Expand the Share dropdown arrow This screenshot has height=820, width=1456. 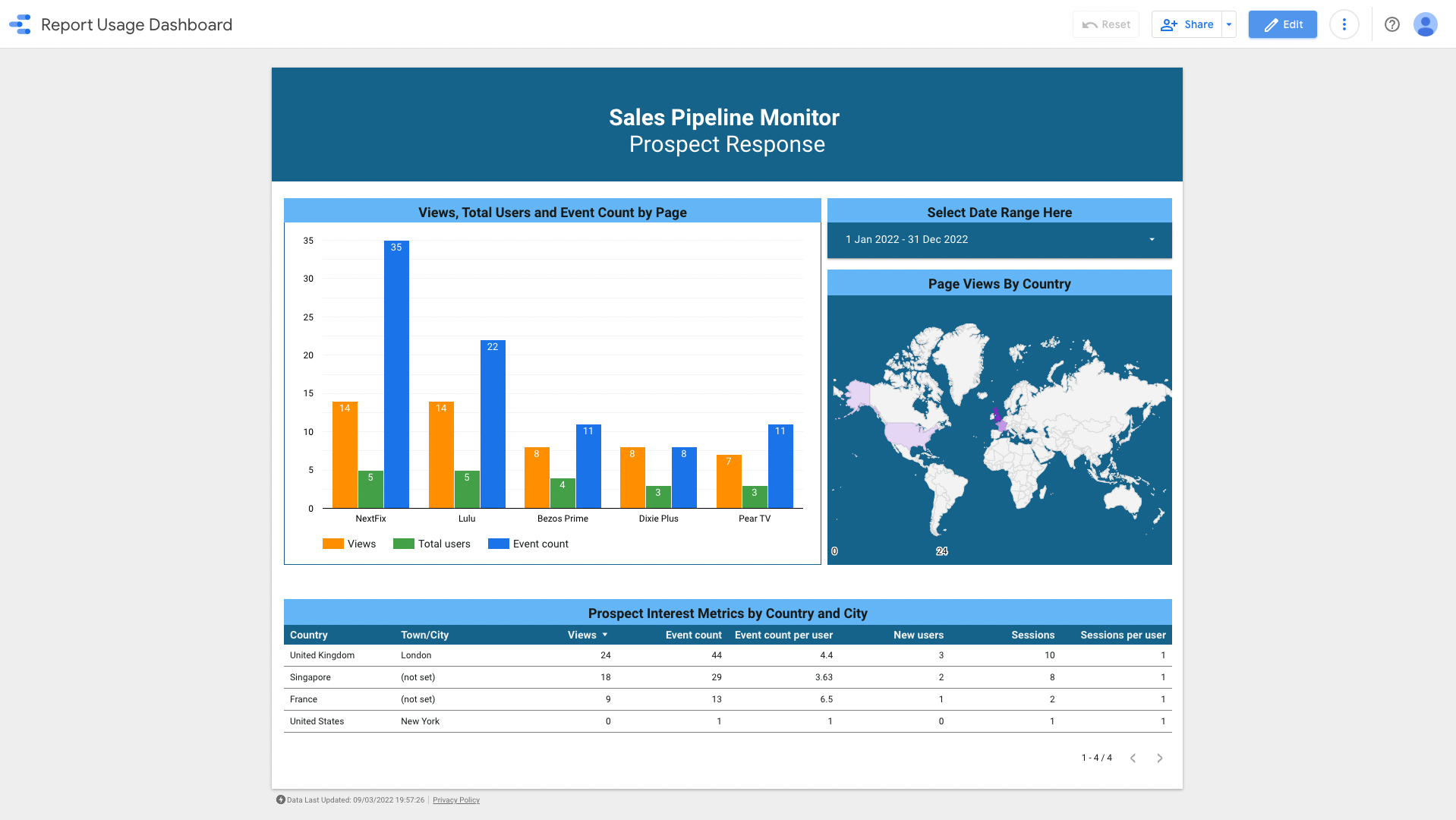point(1229,24)
